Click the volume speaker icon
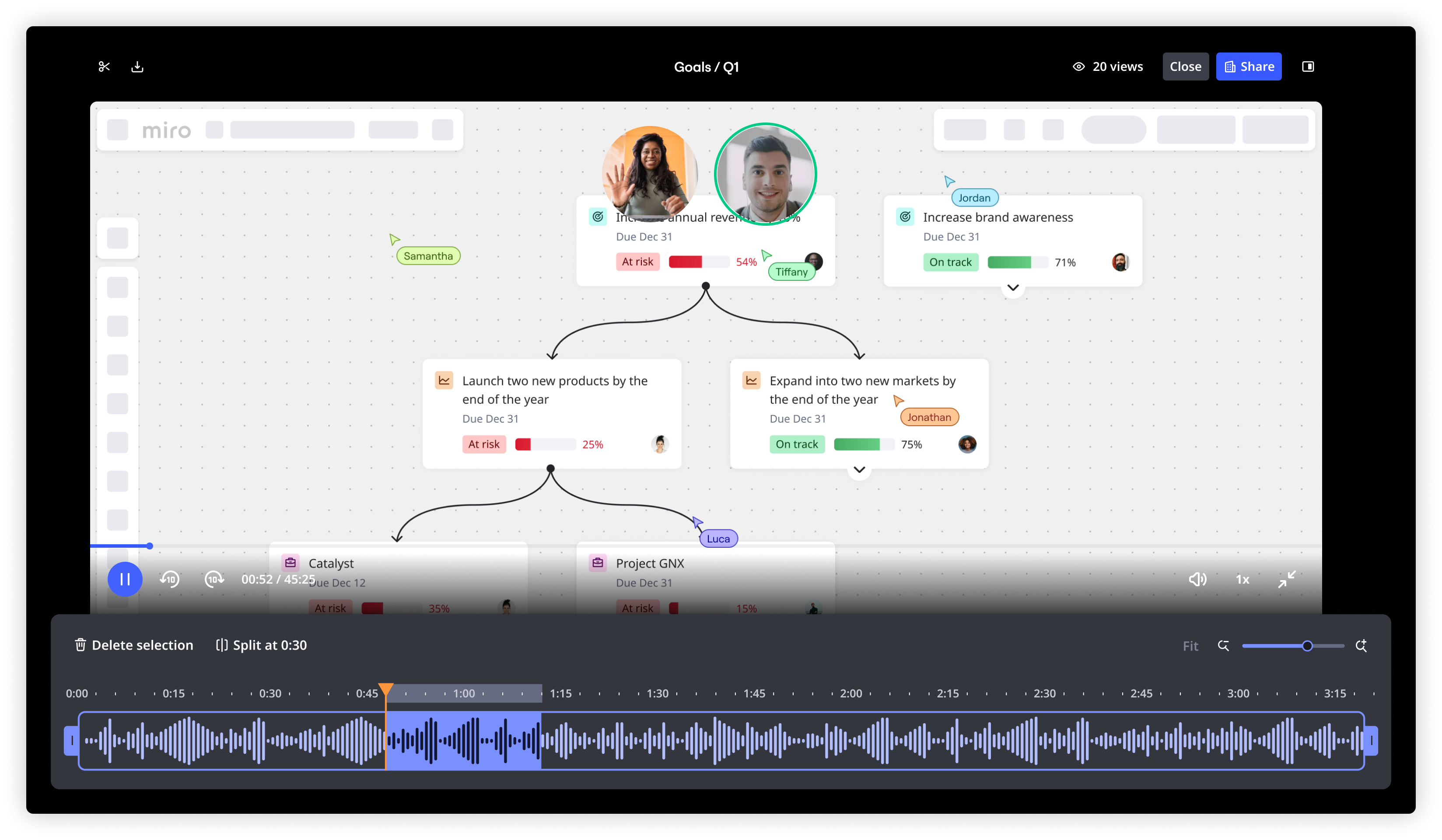Screen dimensions: 1442x840 click(x=1197, y=579)
